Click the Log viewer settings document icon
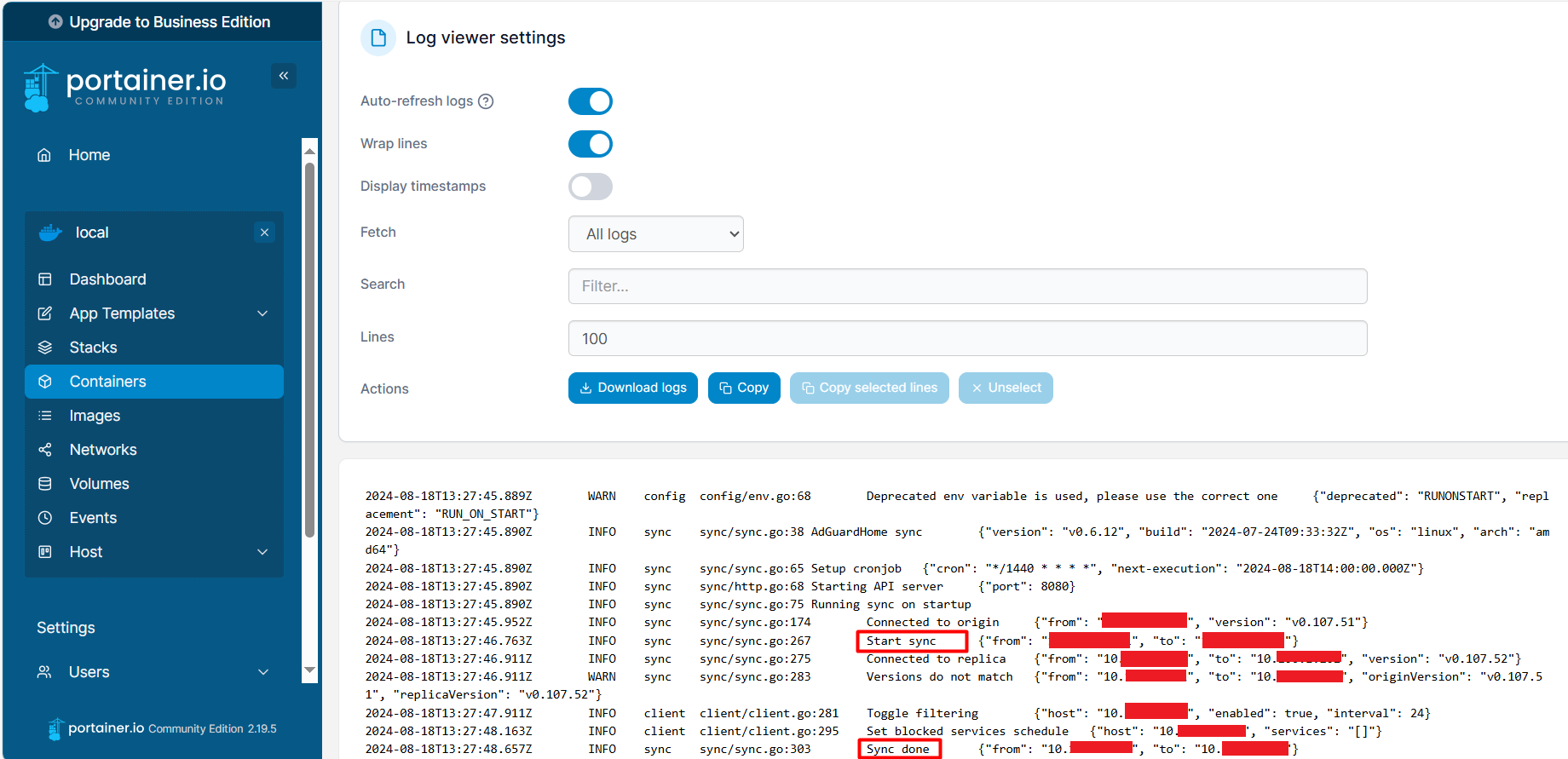 [x=378, y=37]
